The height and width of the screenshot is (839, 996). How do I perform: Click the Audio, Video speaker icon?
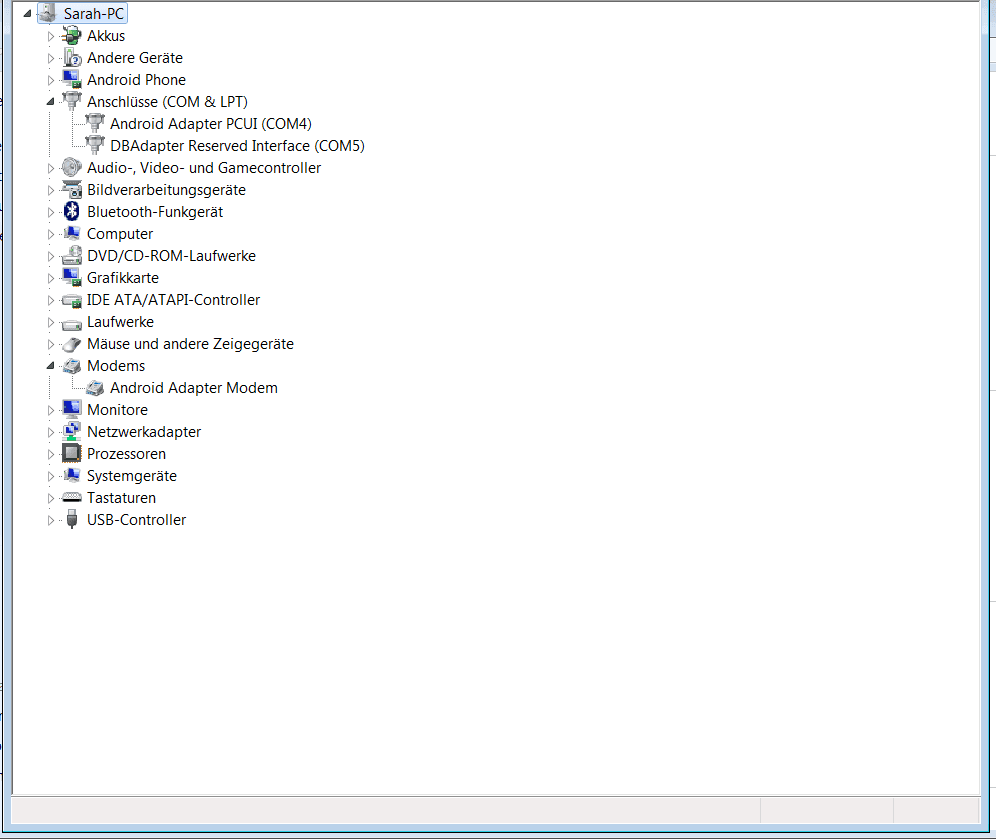72,168
